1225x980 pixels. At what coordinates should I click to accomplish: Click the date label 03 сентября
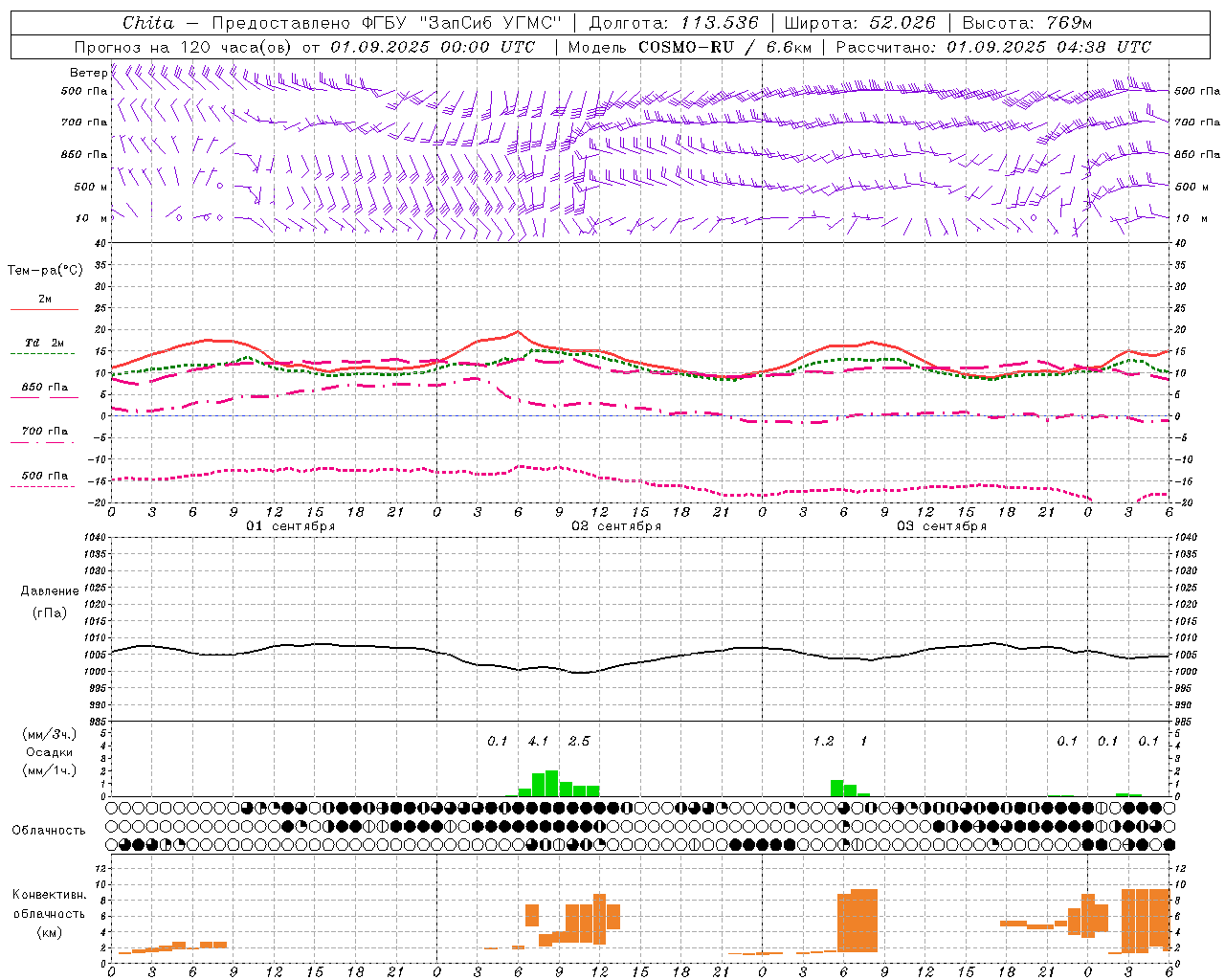[942, 526]
